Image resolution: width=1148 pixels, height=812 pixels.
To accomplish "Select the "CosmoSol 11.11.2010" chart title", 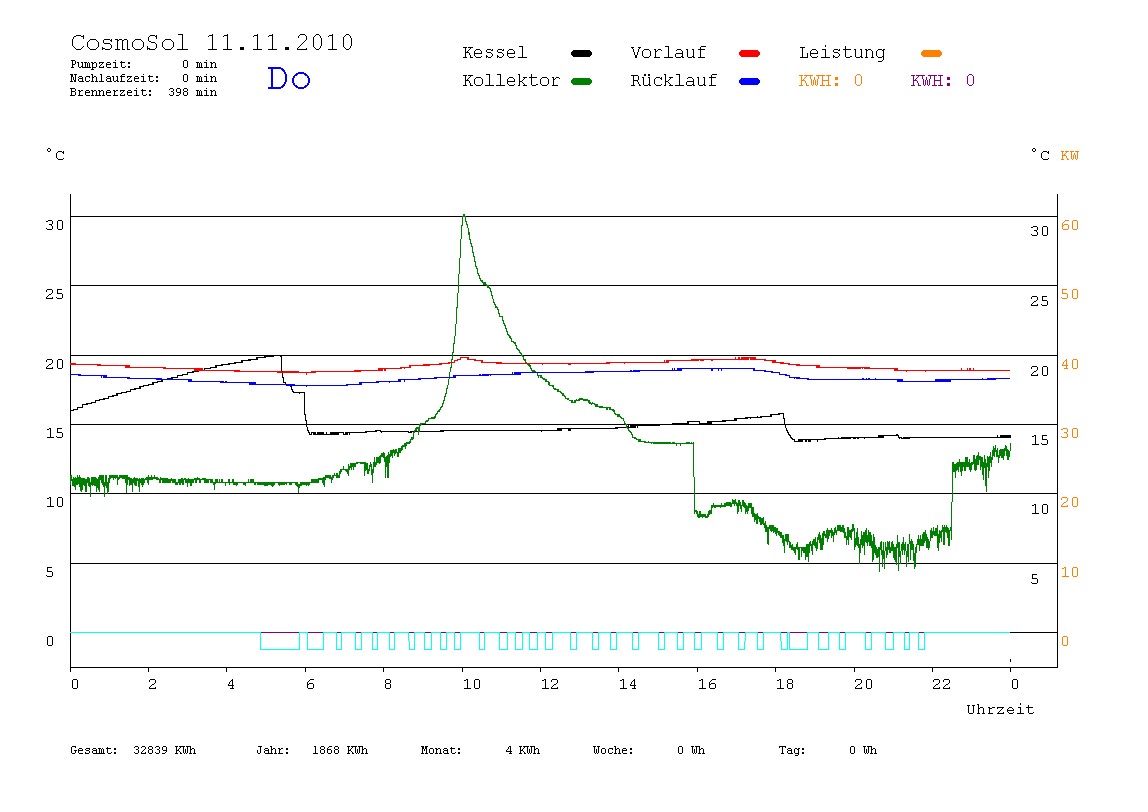I will pyautogui.click(x=212, y=42).
